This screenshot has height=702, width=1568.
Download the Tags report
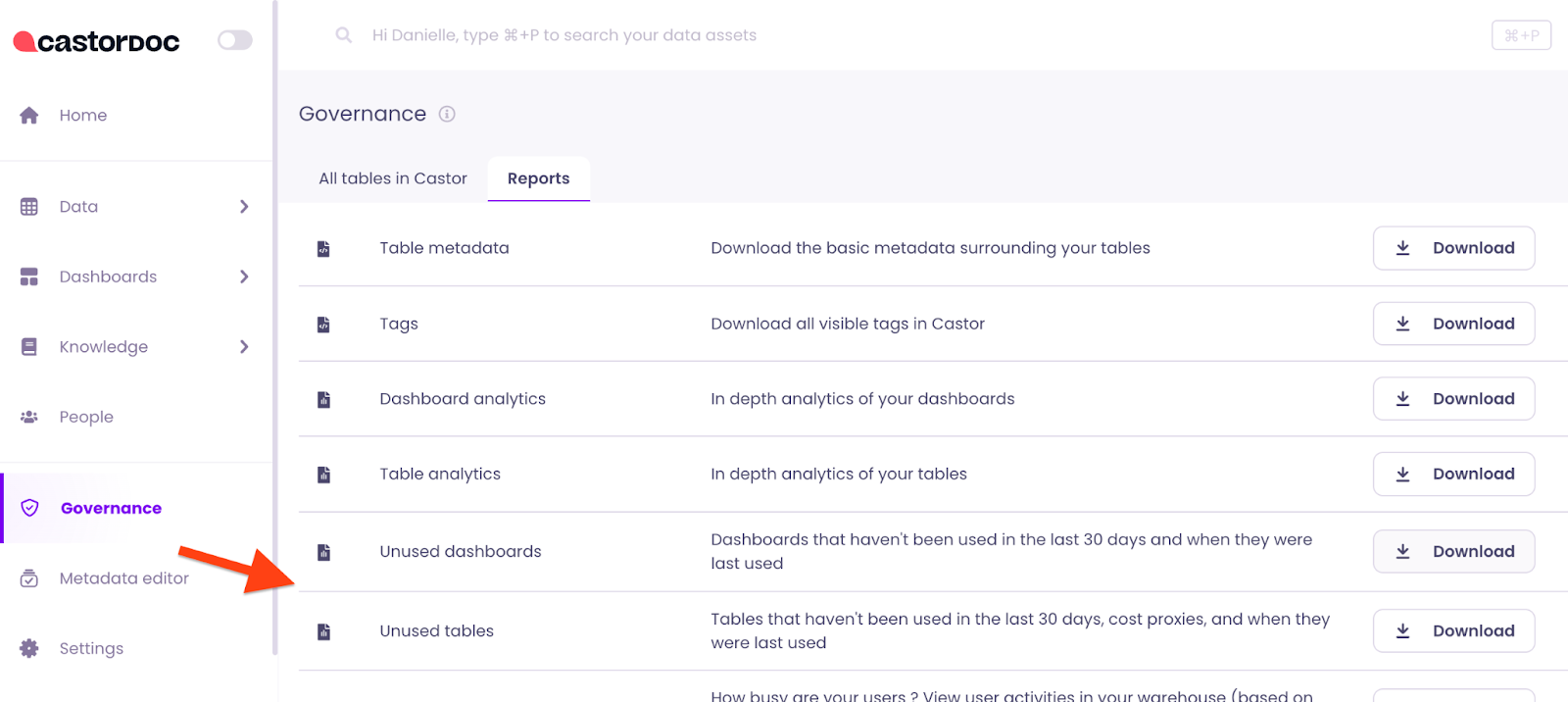(x=1453, y=324)
